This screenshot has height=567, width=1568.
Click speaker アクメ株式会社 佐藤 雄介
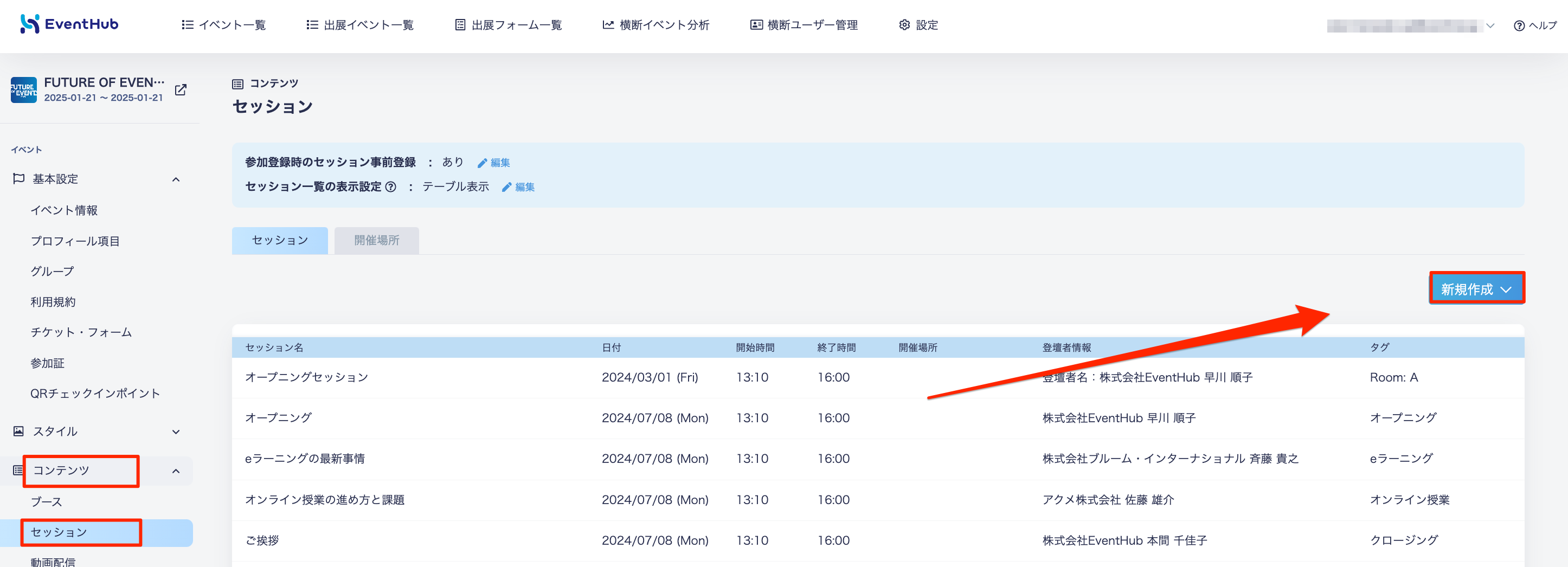[1108, 500]
